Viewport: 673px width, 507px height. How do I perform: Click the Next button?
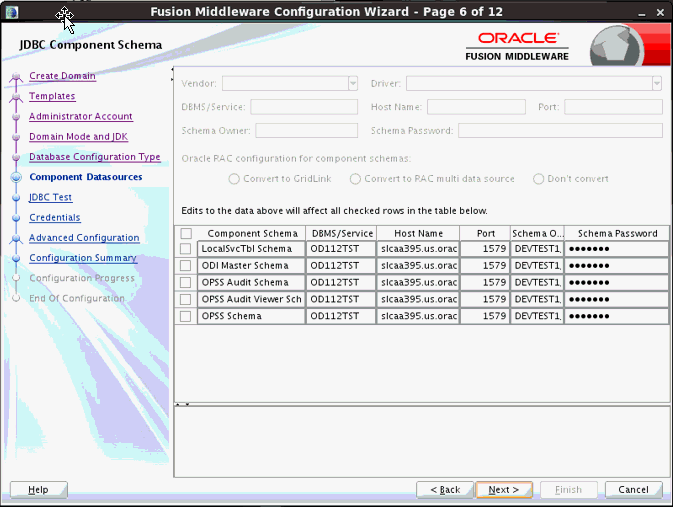[504, 490]
